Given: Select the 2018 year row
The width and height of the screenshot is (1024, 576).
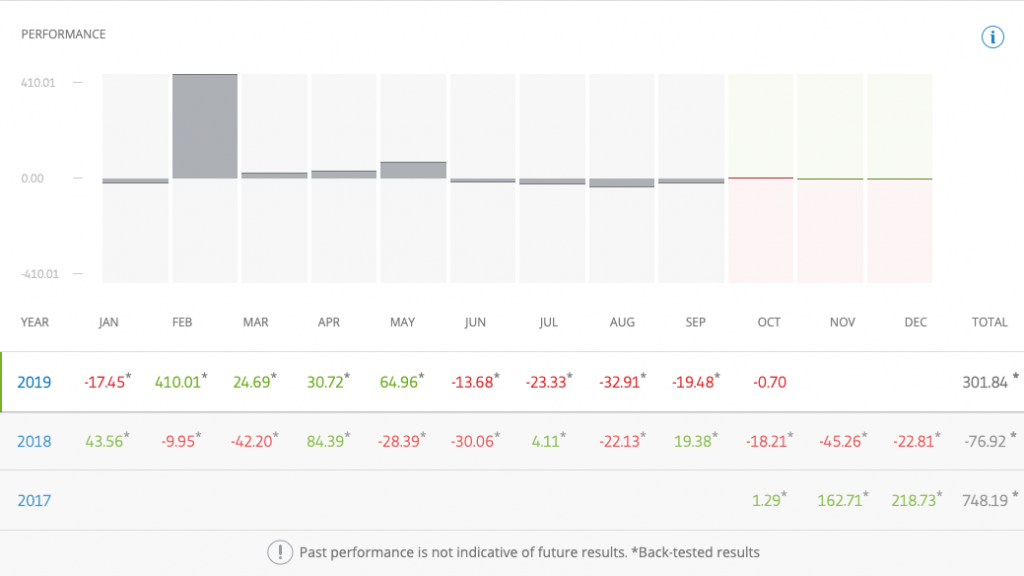Looking at the screenshot, I should 34,441.
